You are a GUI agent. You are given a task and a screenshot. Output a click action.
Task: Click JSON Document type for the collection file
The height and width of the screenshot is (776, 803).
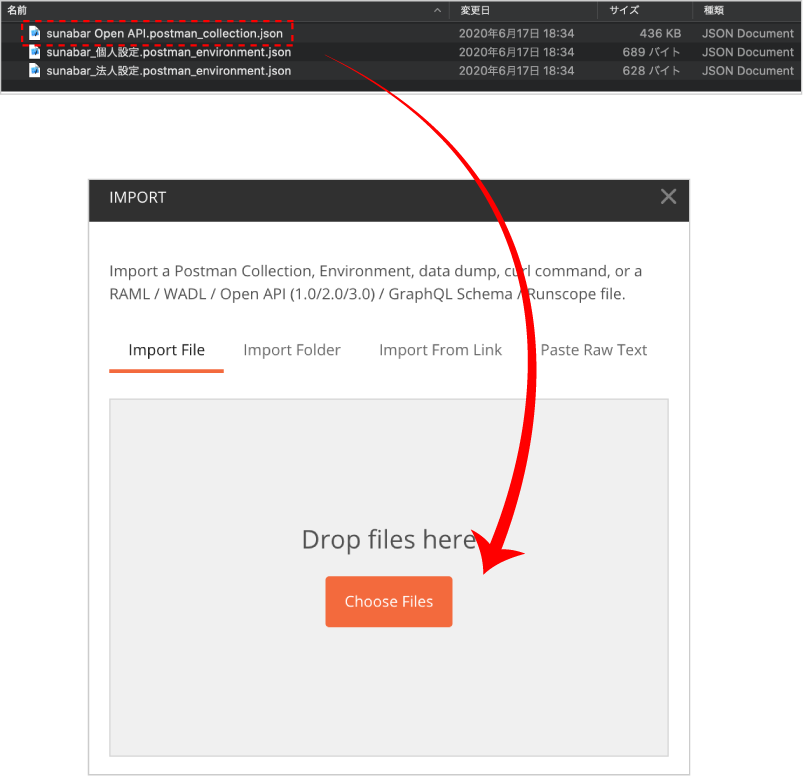pos(748,33)
